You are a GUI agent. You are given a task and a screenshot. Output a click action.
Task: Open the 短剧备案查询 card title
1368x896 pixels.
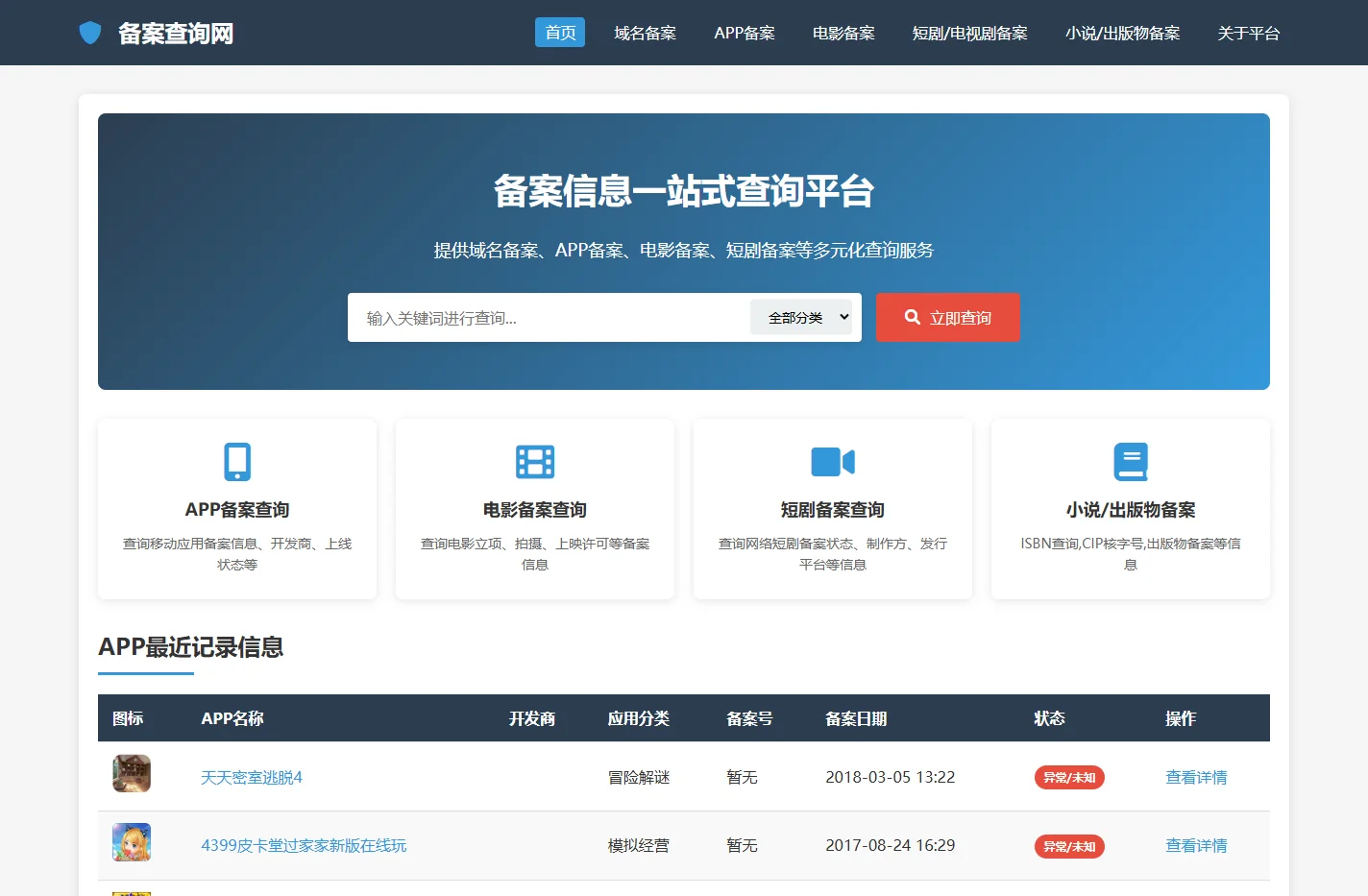point(833,510)
